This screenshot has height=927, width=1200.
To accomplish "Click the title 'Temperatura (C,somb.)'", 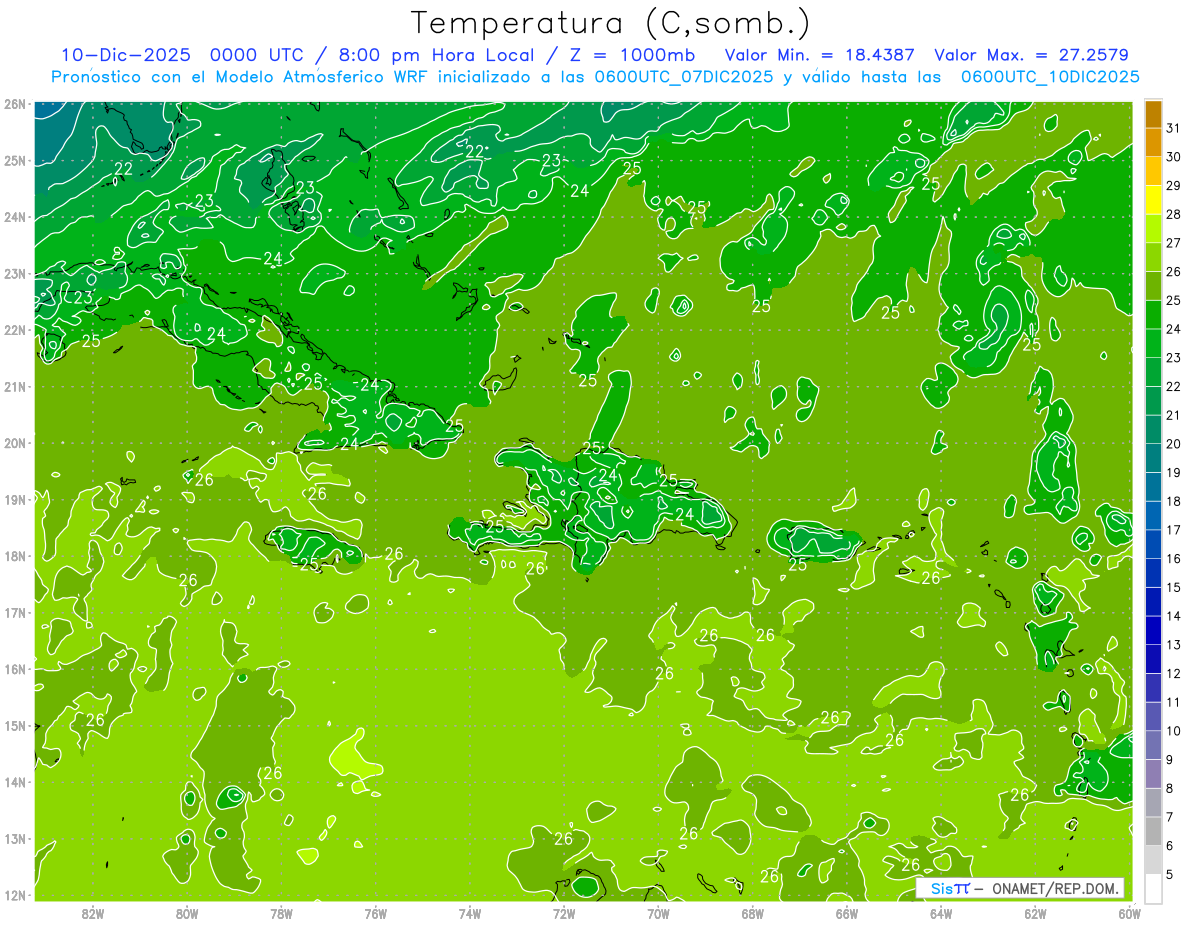I will pyautogui.click(x=611, y=23).
